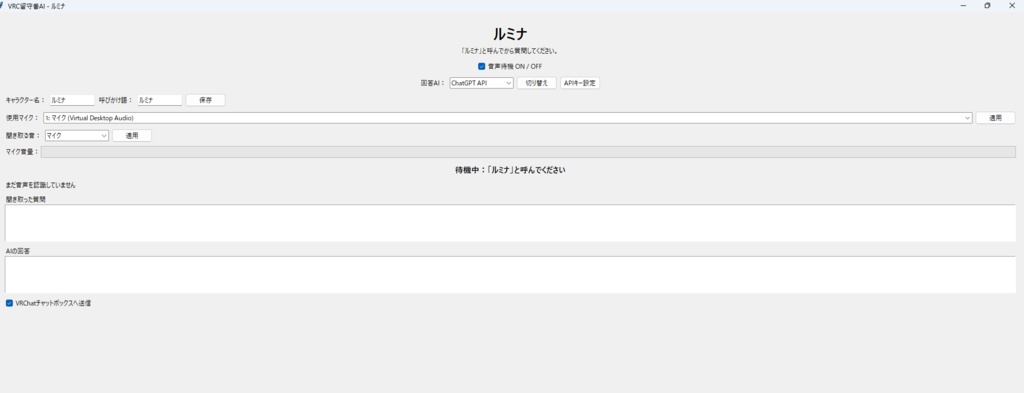This screenshot has width=1024, height=393.
Task: Open the 聞き取る音 マイク dropdown
Action: coord(76,136)
